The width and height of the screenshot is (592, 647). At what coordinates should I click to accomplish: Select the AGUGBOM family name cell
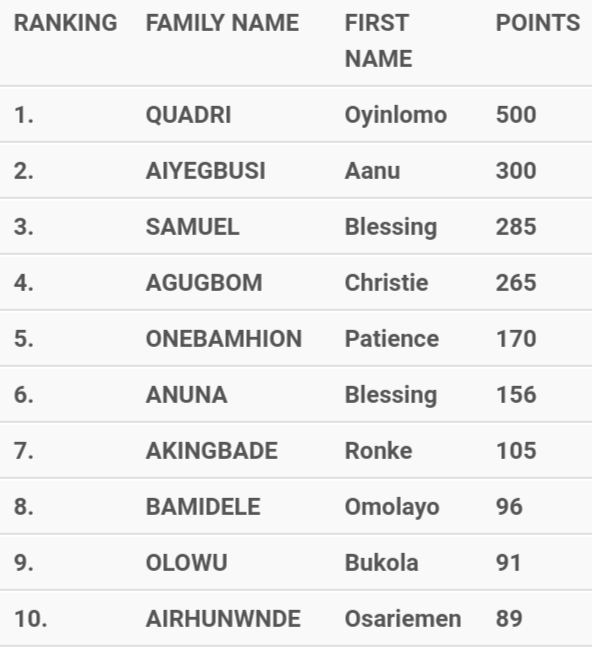click(x=204, y=283)
